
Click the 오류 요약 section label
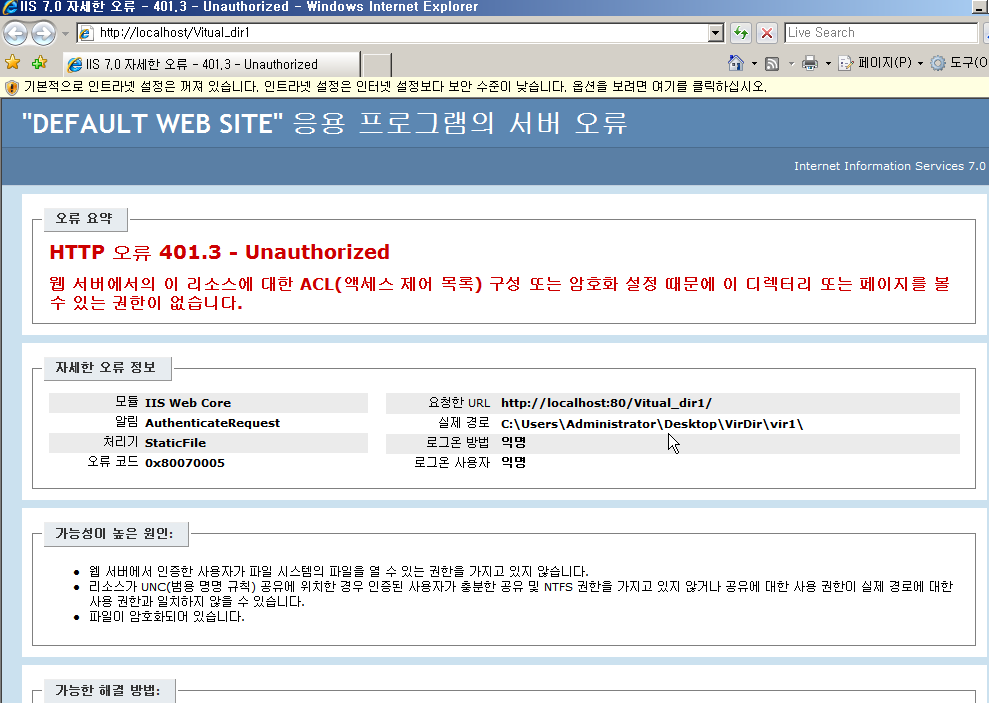(x=84, y=219)
